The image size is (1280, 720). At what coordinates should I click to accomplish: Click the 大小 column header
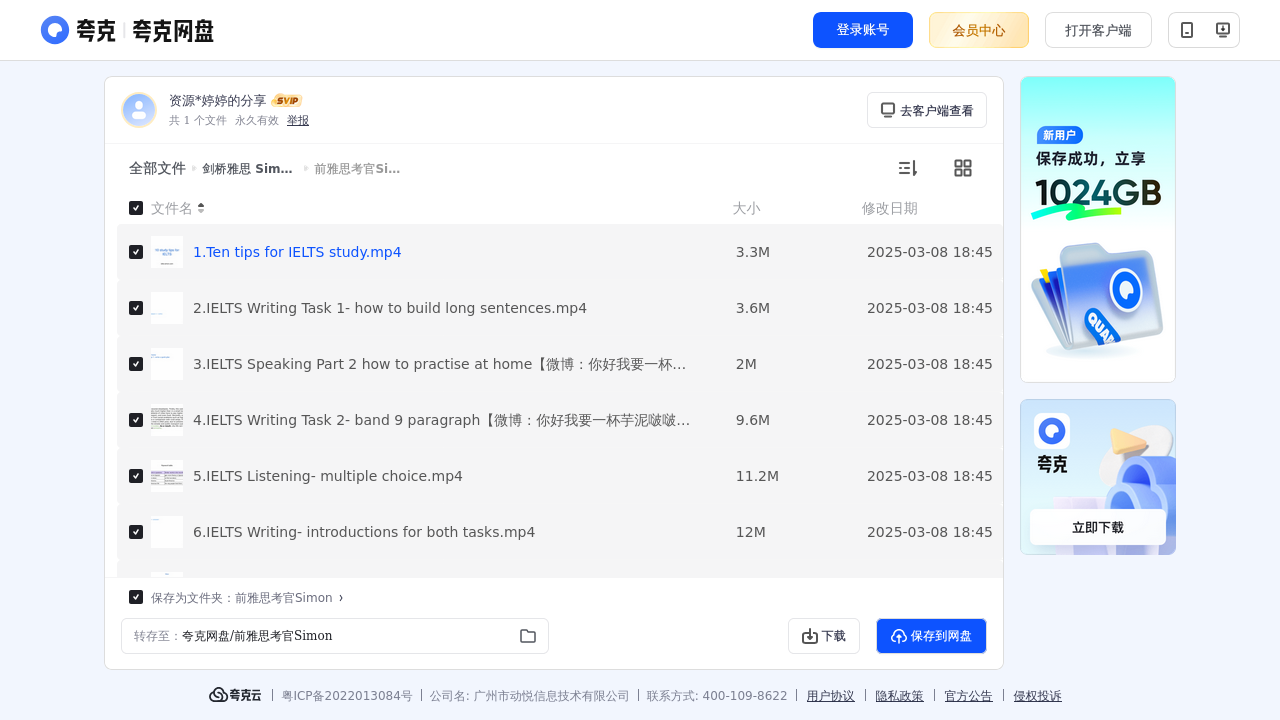click(746, 208)
